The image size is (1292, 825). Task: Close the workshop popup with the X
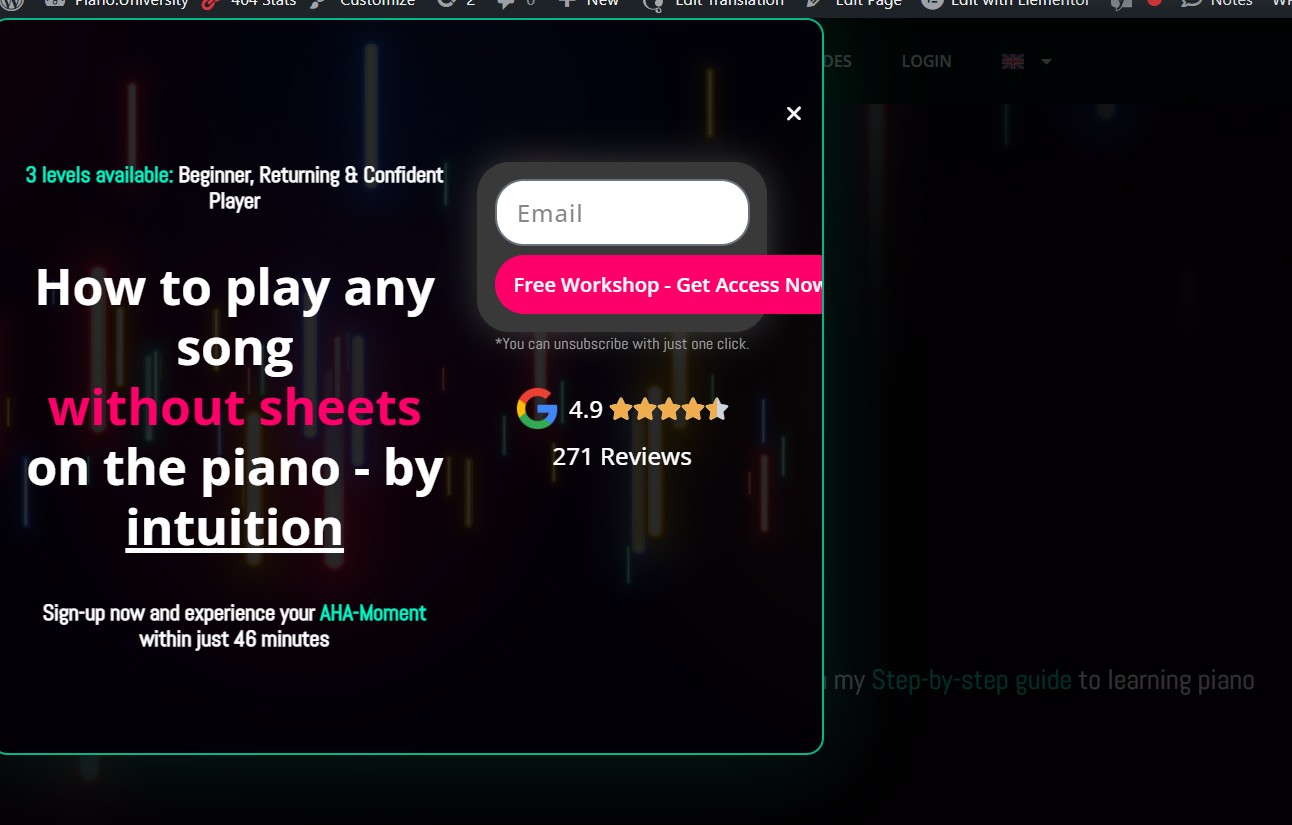794,114
